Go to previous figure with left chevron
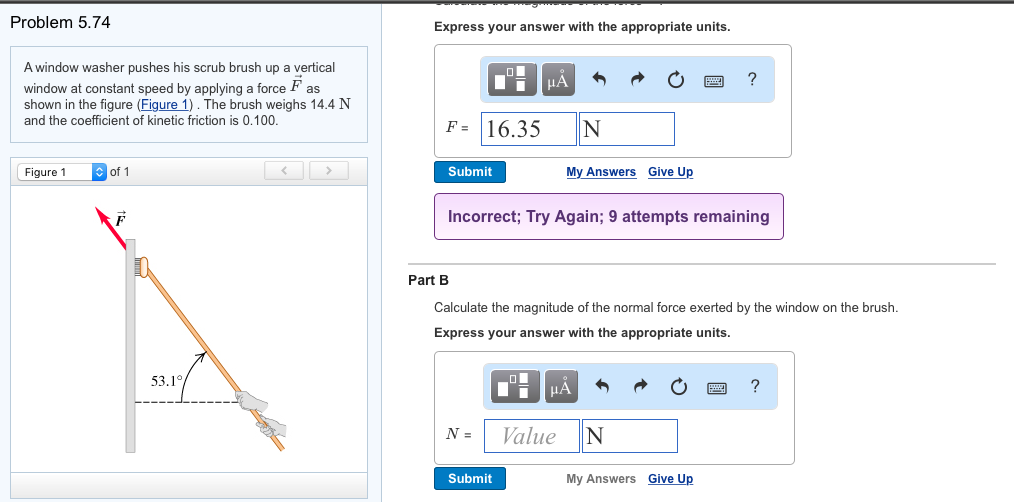The height and width of the screenshot is (502, 1014). click(x=284, y=172)
